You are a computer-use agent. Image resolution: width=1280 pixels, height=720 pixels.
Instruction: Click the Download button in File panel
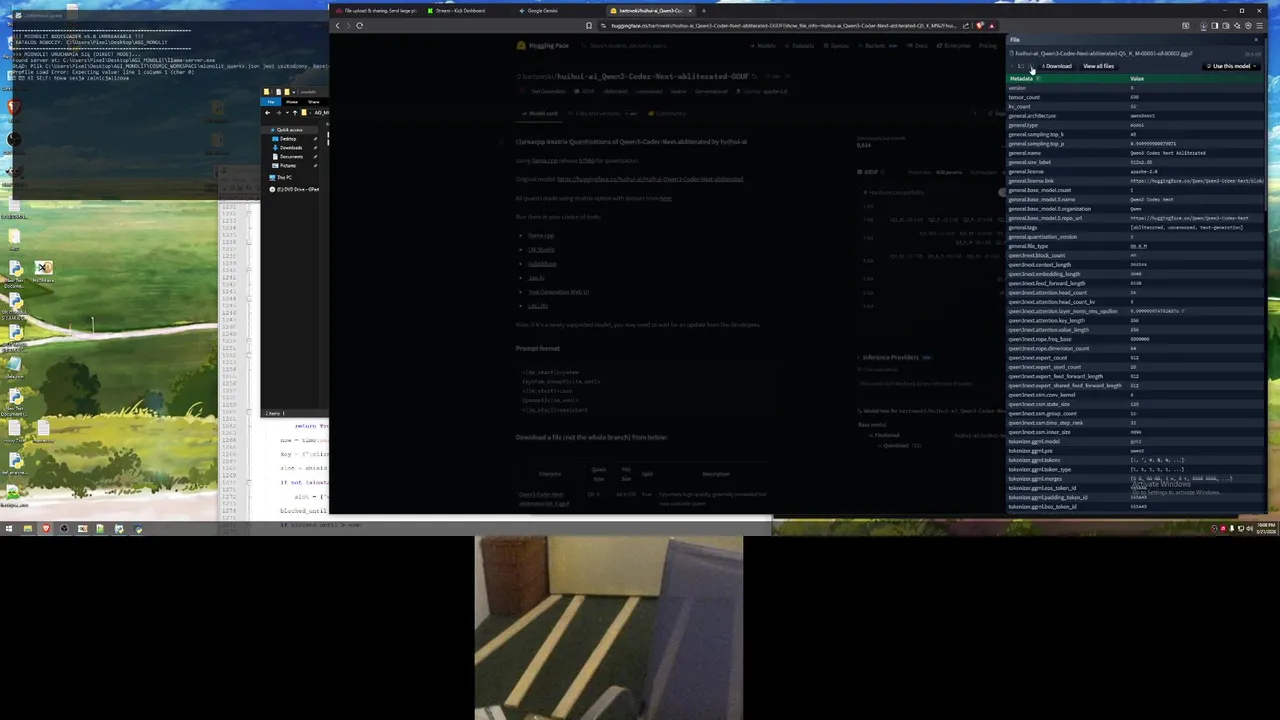click(1057, 66)
